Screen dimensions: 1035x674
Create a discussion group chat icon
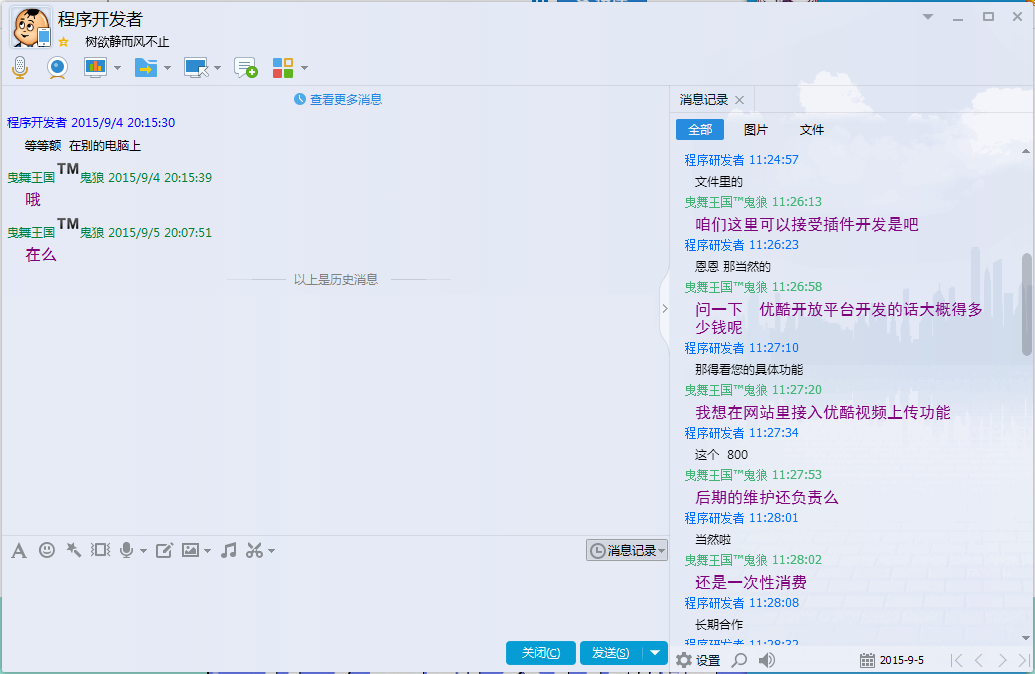246,67
